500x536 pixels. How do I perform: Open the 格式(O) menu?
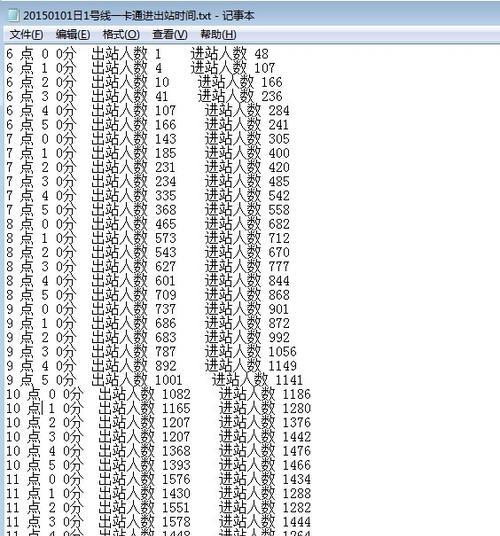tap(121, 35)
